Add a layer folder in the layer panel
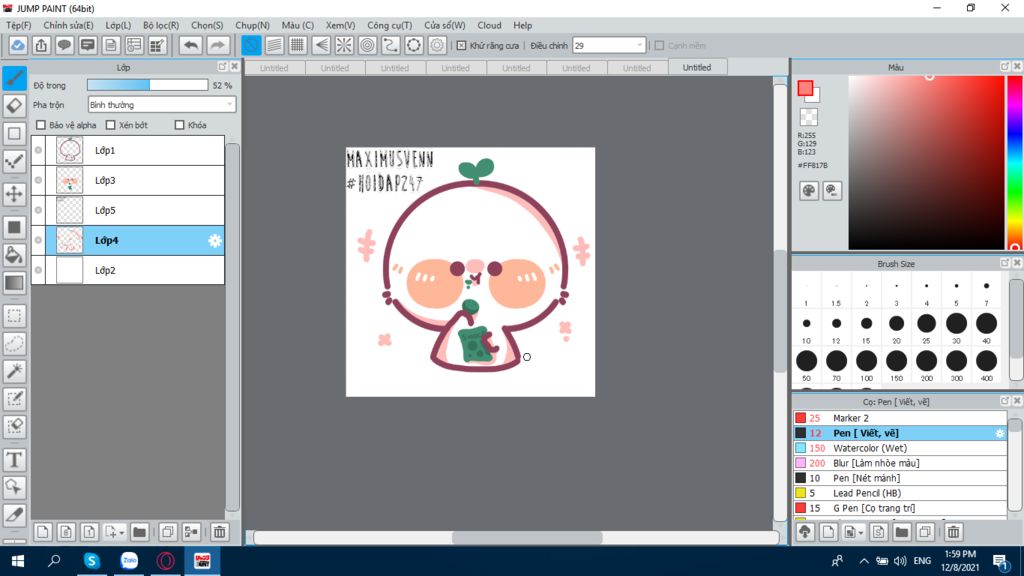This screenshot has height=576, width=1024. point(139,532)
